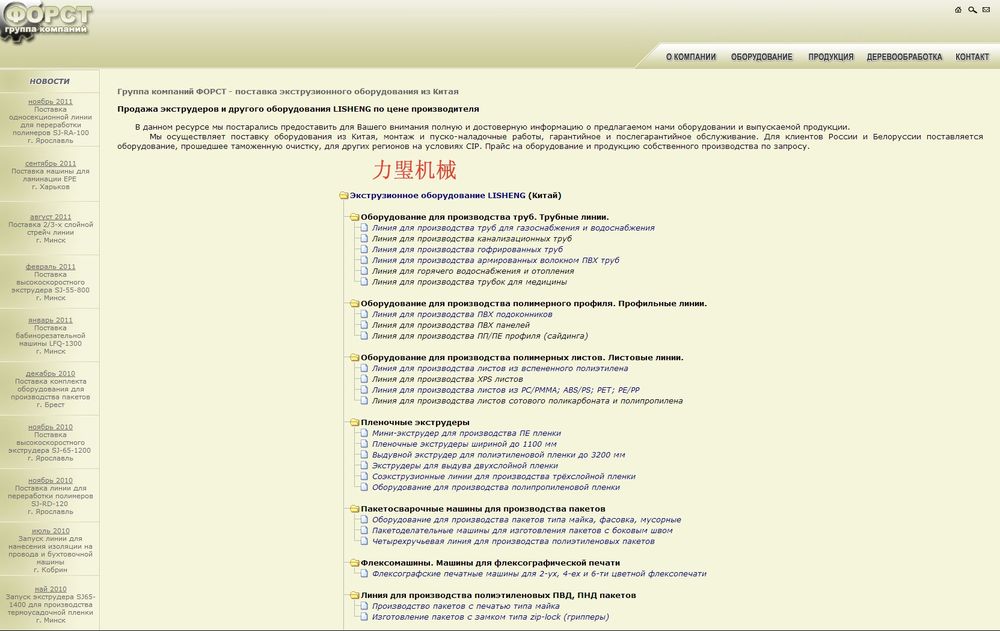The image size is (1000, 631).
Task: Open news item июль 2010
Action: point(50,531)
